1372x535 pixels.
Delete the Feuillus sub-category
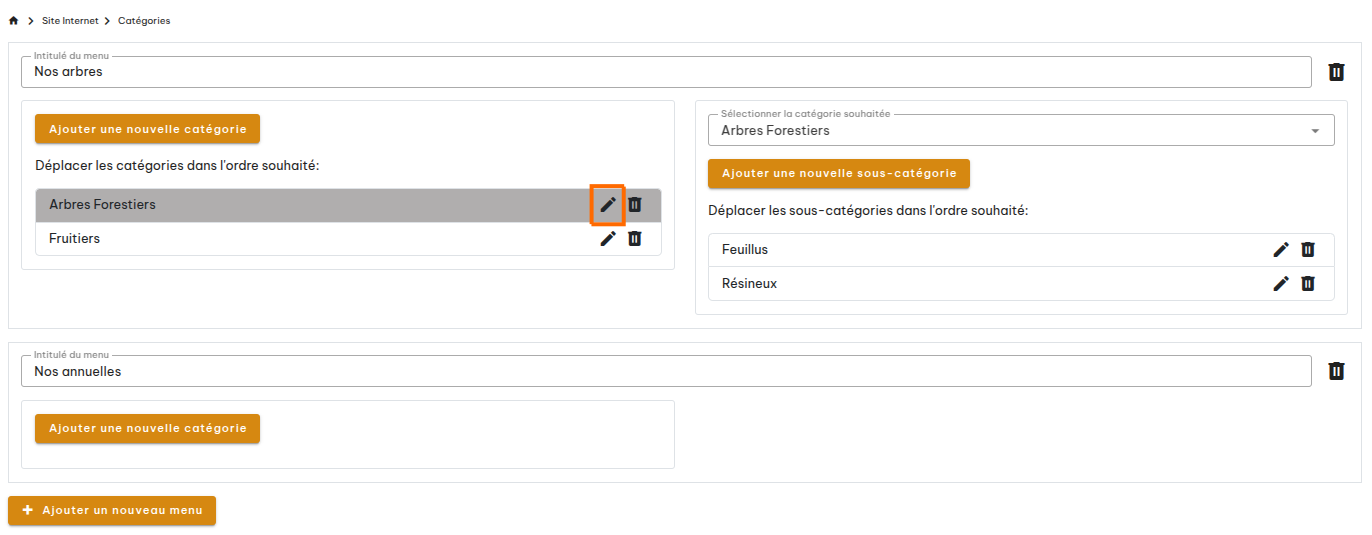point(1307,249)
